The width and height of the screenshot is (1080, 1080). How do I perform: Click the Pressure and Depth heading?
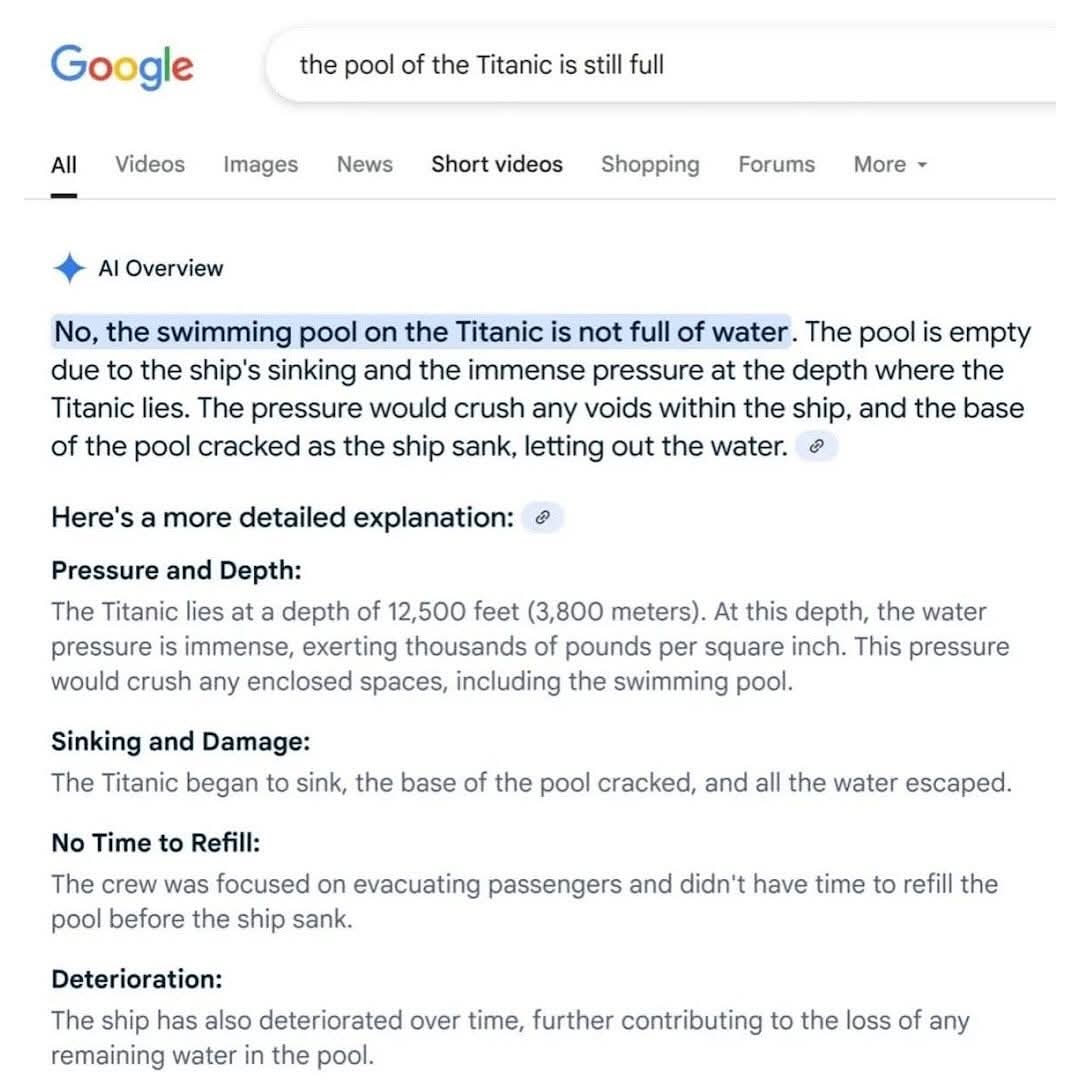click(176, 570)
